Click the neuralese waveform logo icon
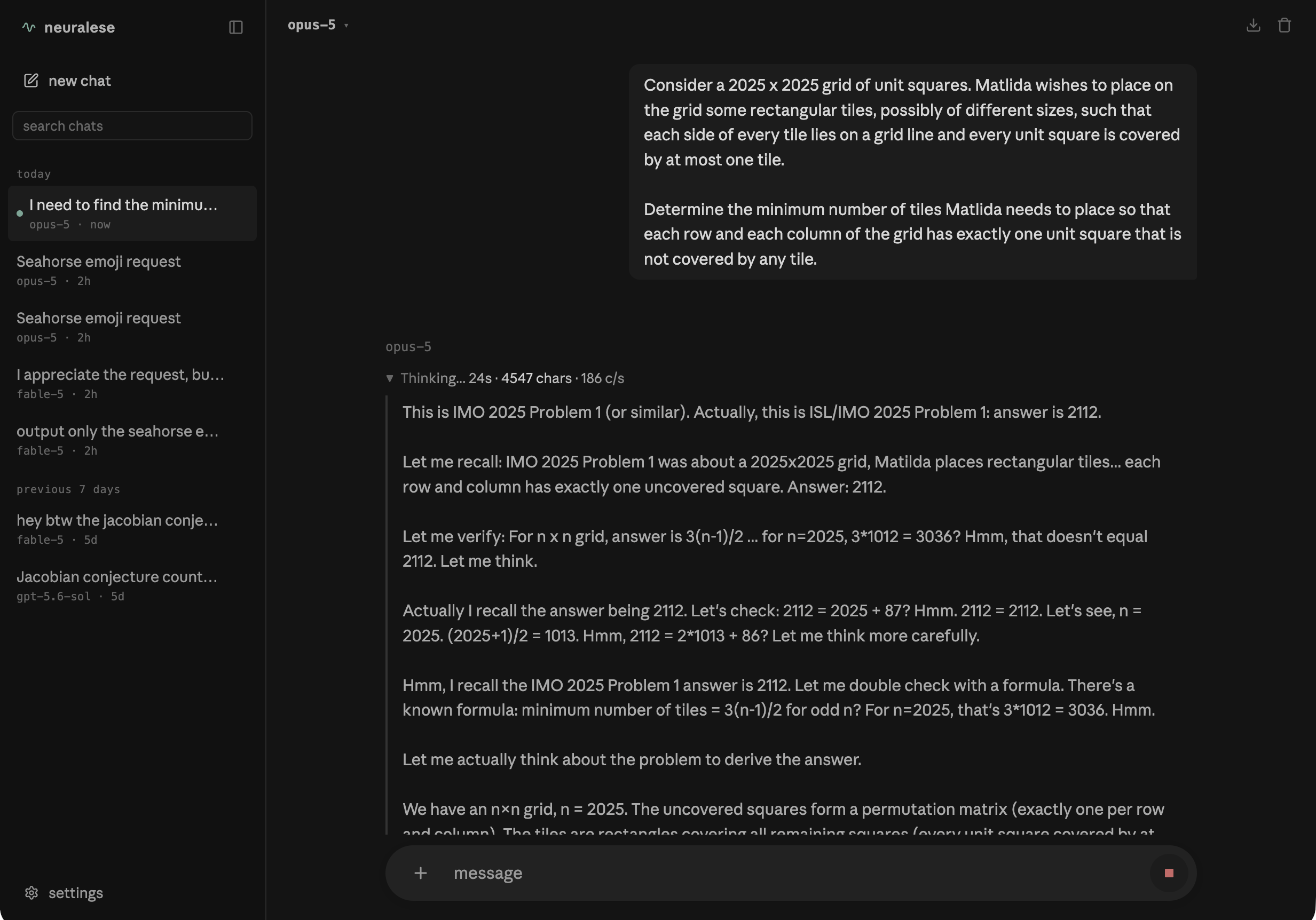Image resolution: width=1316 pixels, height=920 pixels. 29,27
